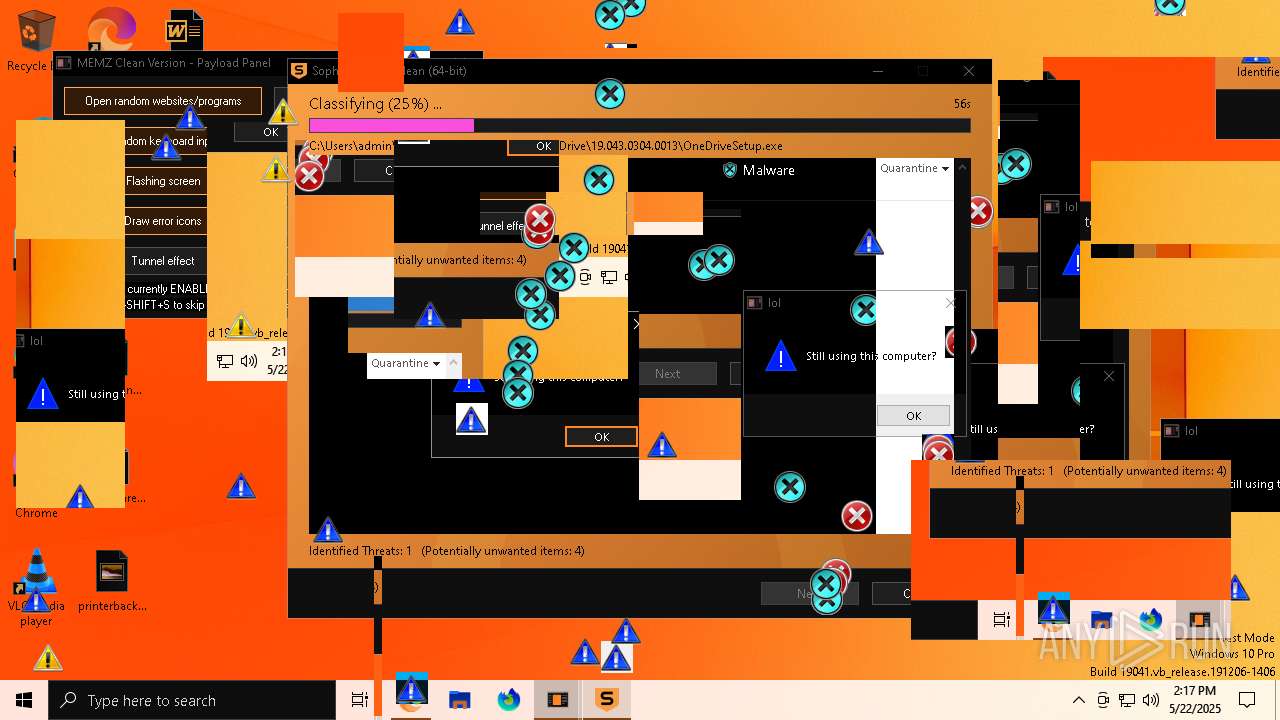Click the duplicated Task View icon at right
This screenshot has width=1280, height=720.
point(1001,620)
